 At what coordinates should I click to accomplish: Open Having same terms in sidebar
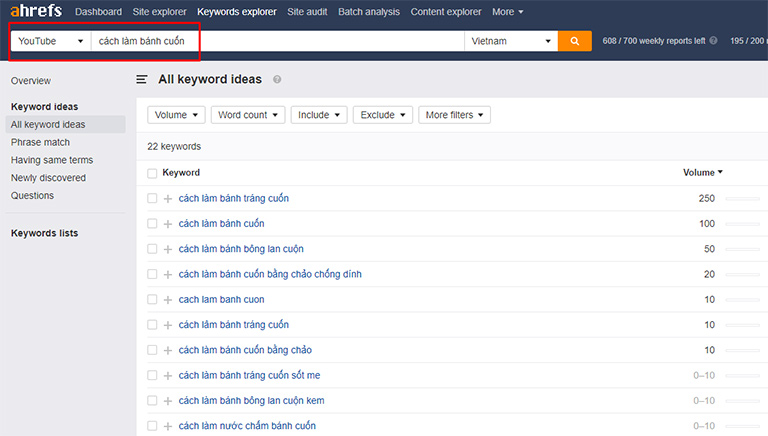(52, 160)
